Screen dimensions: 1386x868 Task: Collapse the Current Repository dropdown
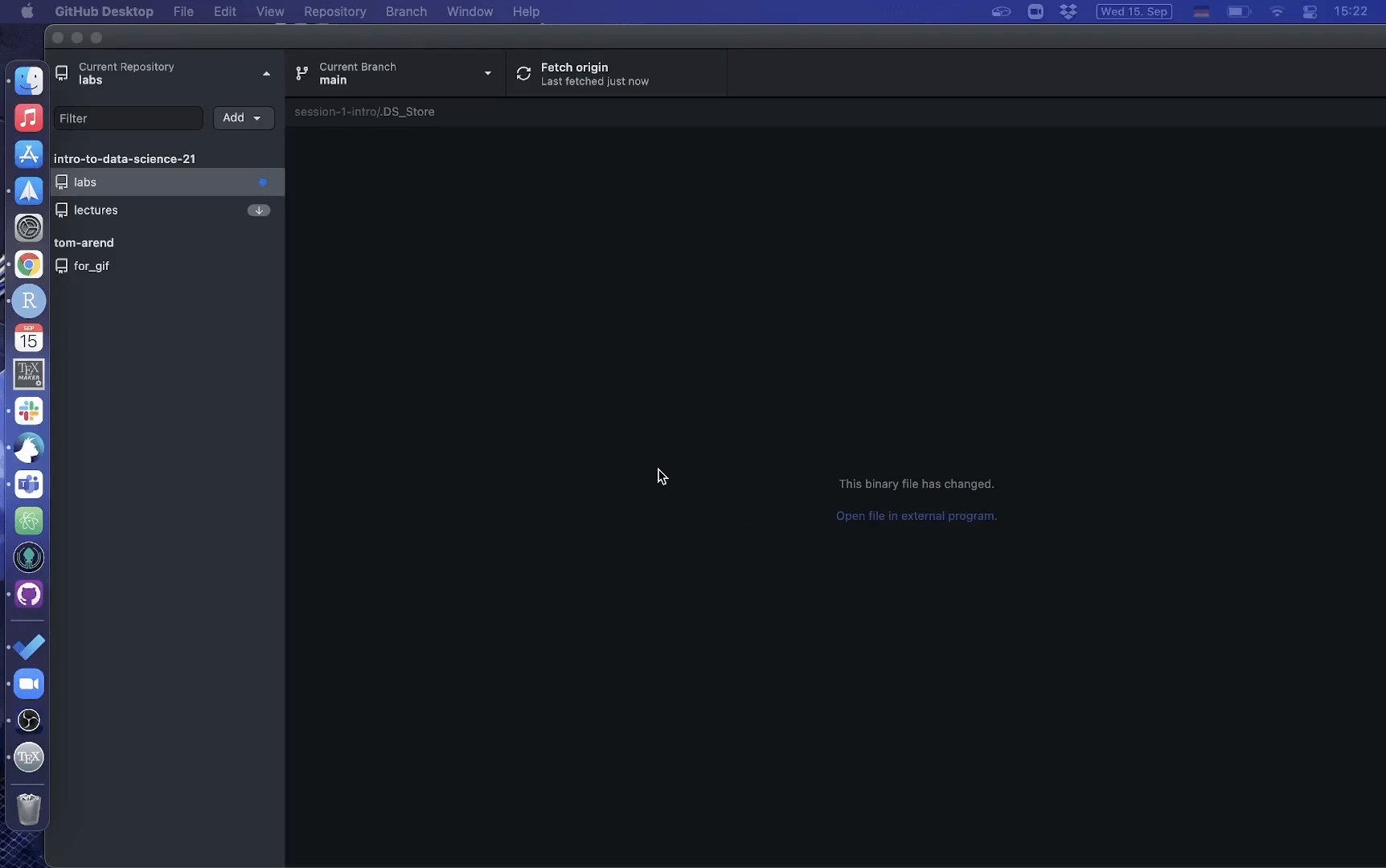tap(266, 74)
